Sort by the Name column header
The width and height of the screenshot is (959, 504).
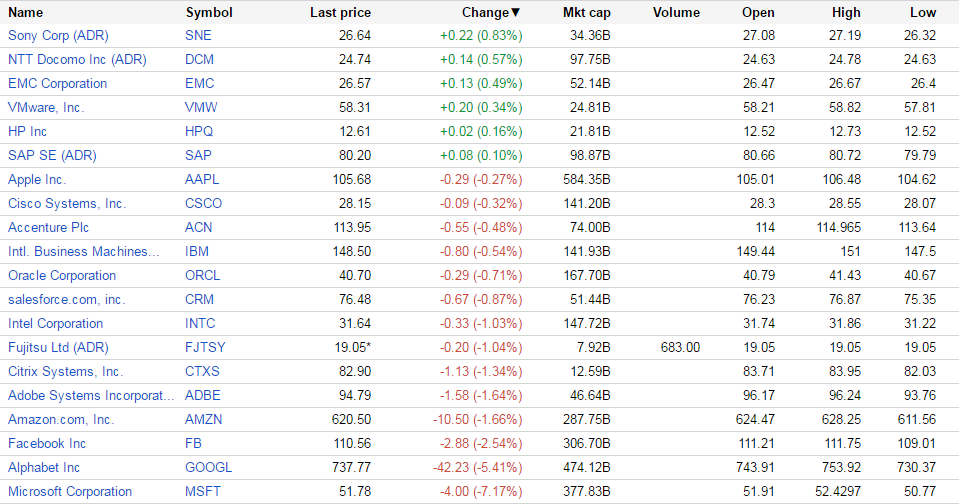(25, 13)
